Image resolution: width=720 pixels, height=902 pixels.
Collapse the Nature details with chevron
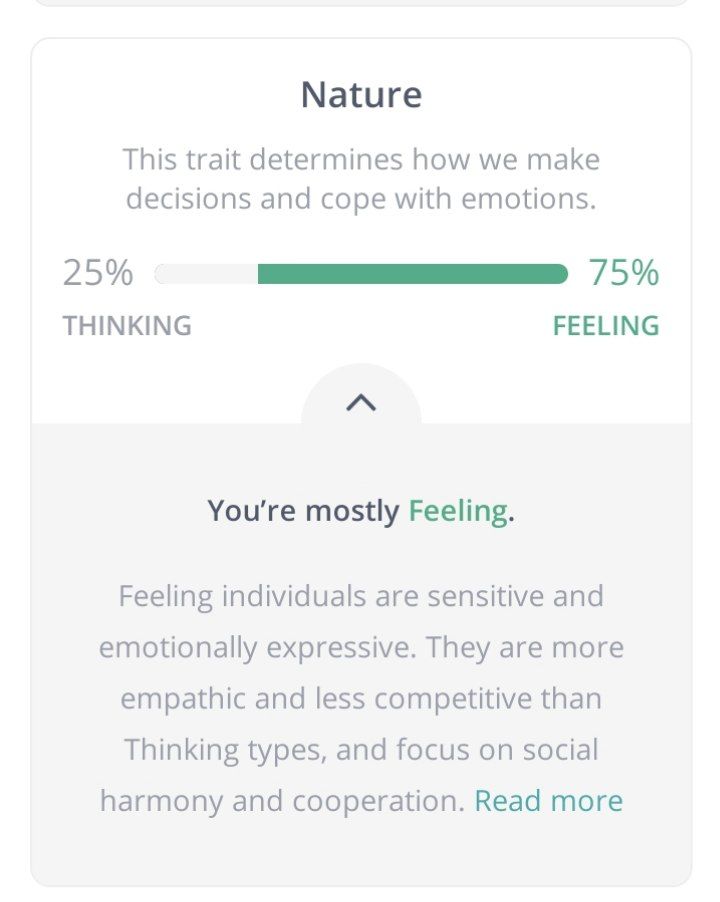point(361,403)
